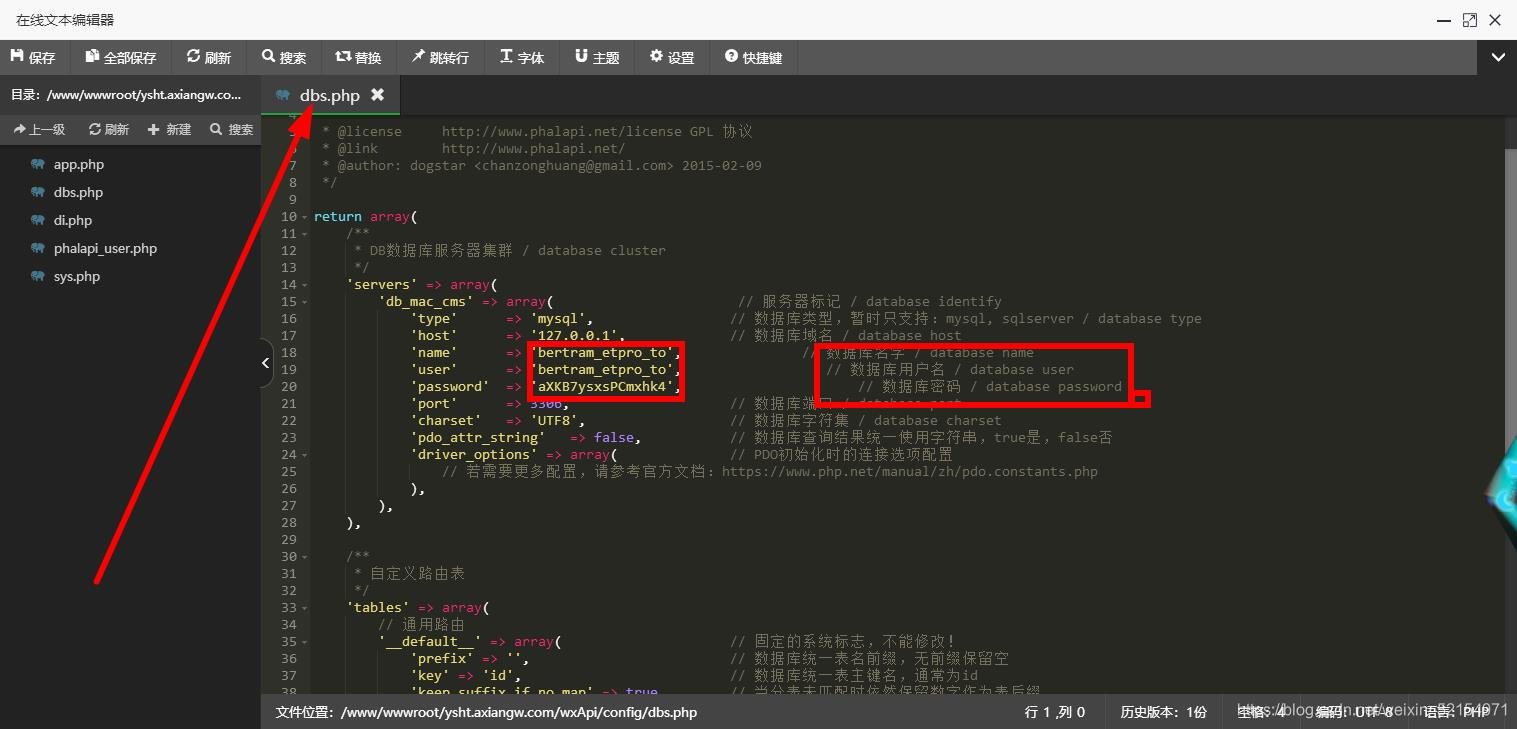The width and height of the screenshot is (1517, 729).
Task: Use the 跳转行 (Go to line) icon
Action: tap(441, 57)
